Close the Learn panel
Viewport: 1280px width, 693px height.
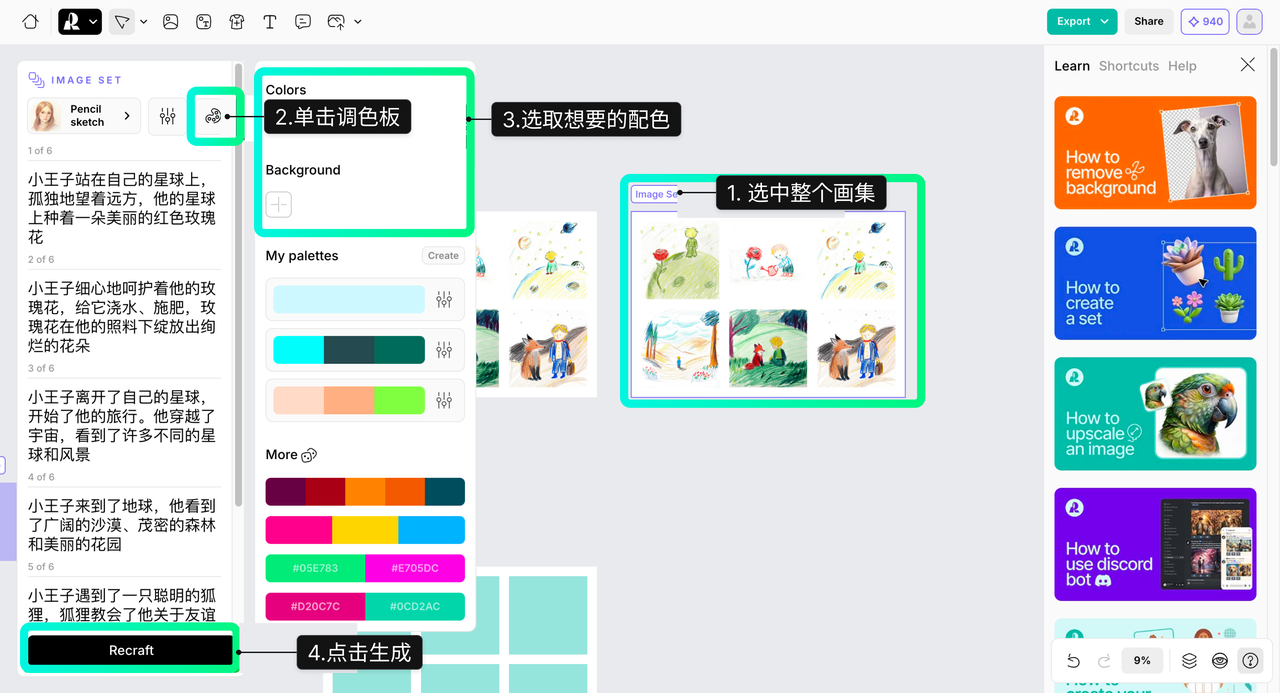(x=1247, y=65)
